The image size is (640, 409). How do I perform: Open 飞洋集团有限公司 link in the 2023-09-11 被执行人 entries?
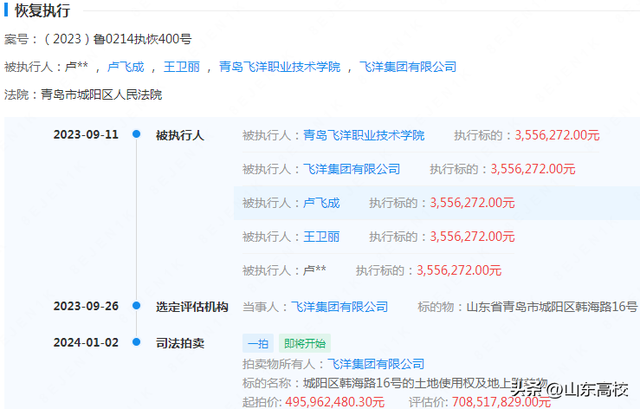pyautogui.click(x=351, y=169)
